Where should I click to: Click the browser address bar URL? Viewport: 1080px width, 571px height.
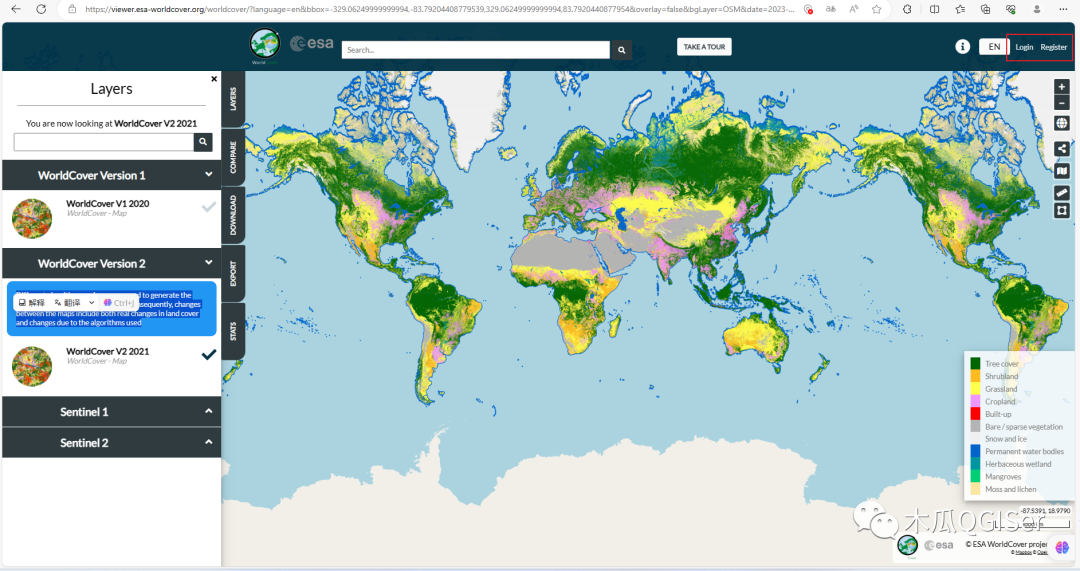click(439, 10)
